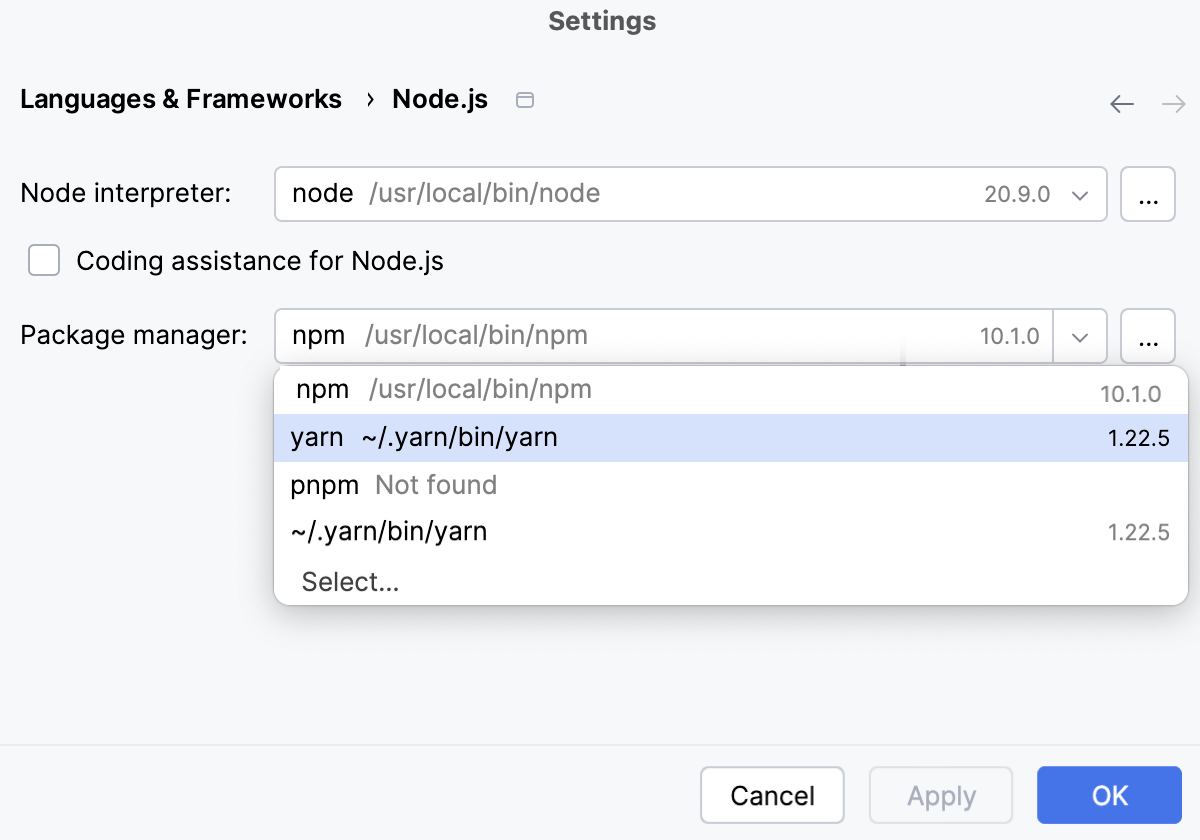Screen dimensions: 1200x840
Task: Click inside the Package manager path field
Action: point(600,336)
